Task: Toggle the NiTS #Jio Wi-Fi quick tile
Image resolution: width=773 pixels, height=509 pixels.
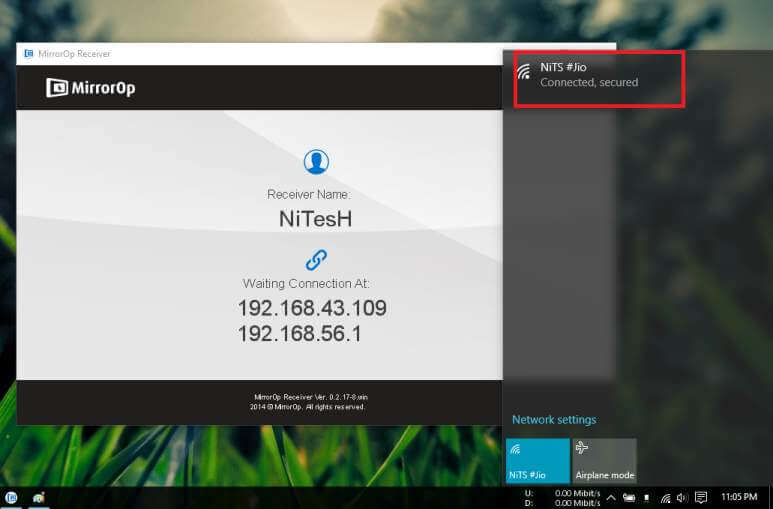Action: [538, 461]
